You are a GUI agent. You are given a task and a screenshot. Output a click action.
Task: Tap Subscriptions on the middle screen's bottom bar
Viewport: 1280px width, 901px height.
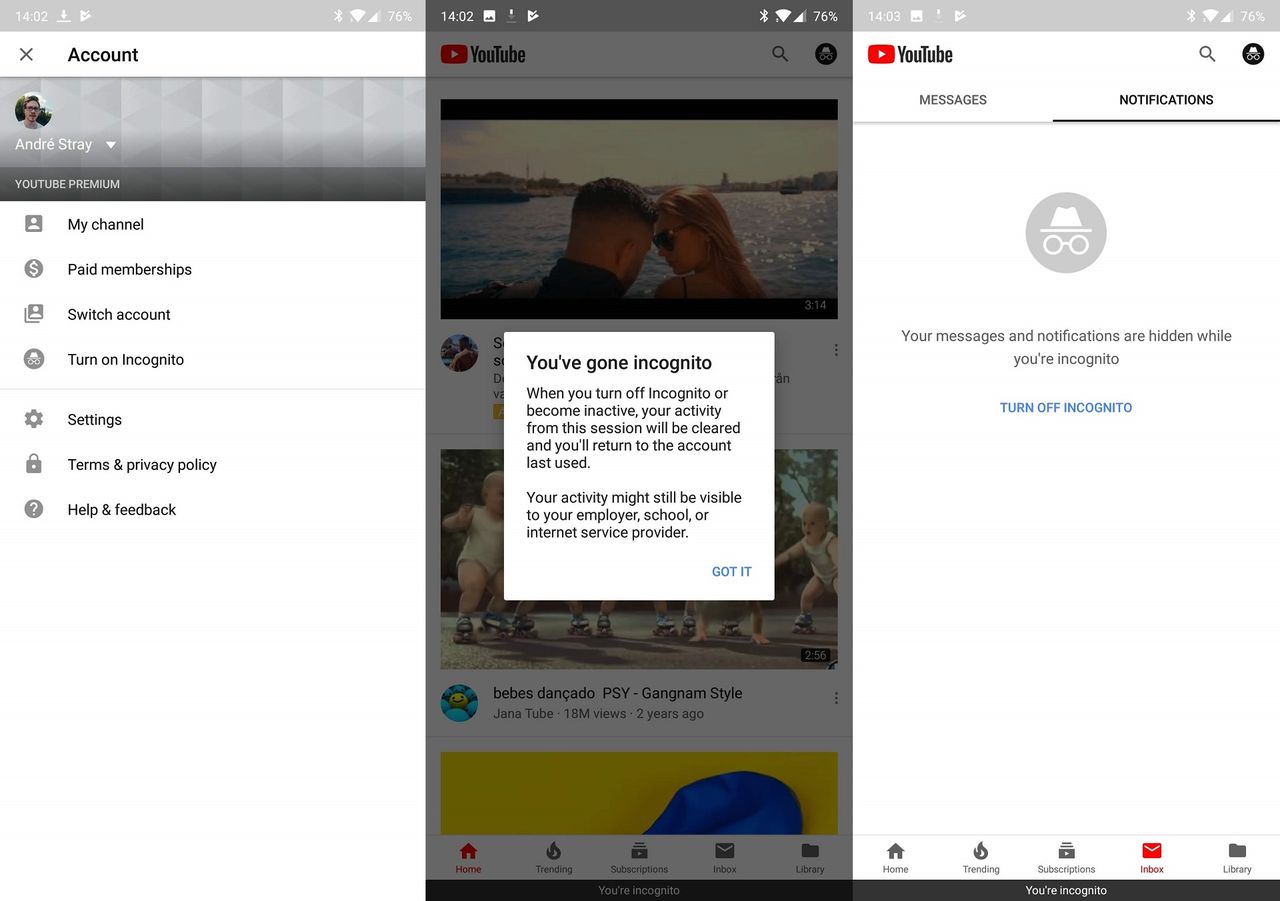coord(639,858)
